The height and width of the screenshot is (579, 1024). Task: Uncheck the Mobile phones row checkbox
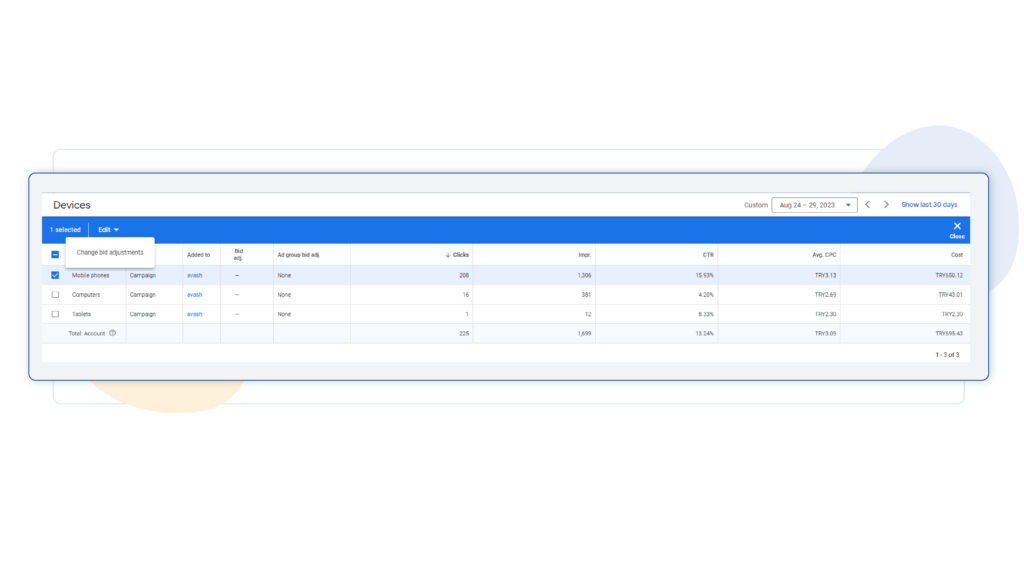pyautogui.click(x=55, y=275)
